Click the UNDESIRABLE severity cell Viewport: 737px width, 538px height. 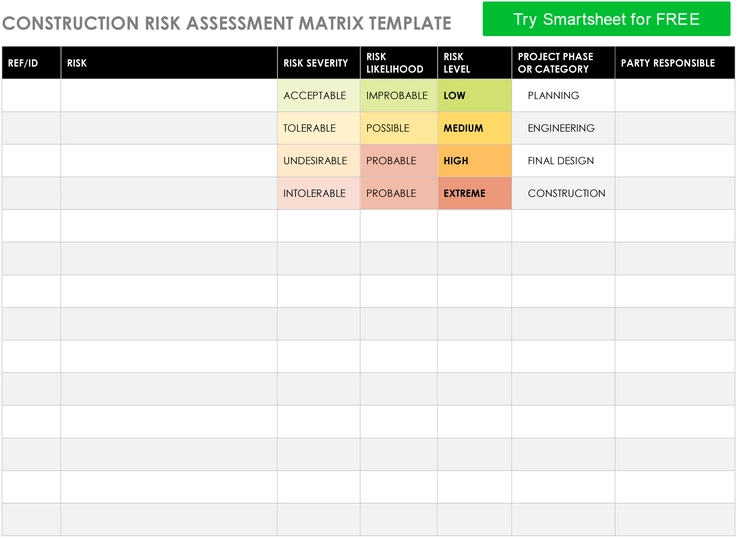319,161
